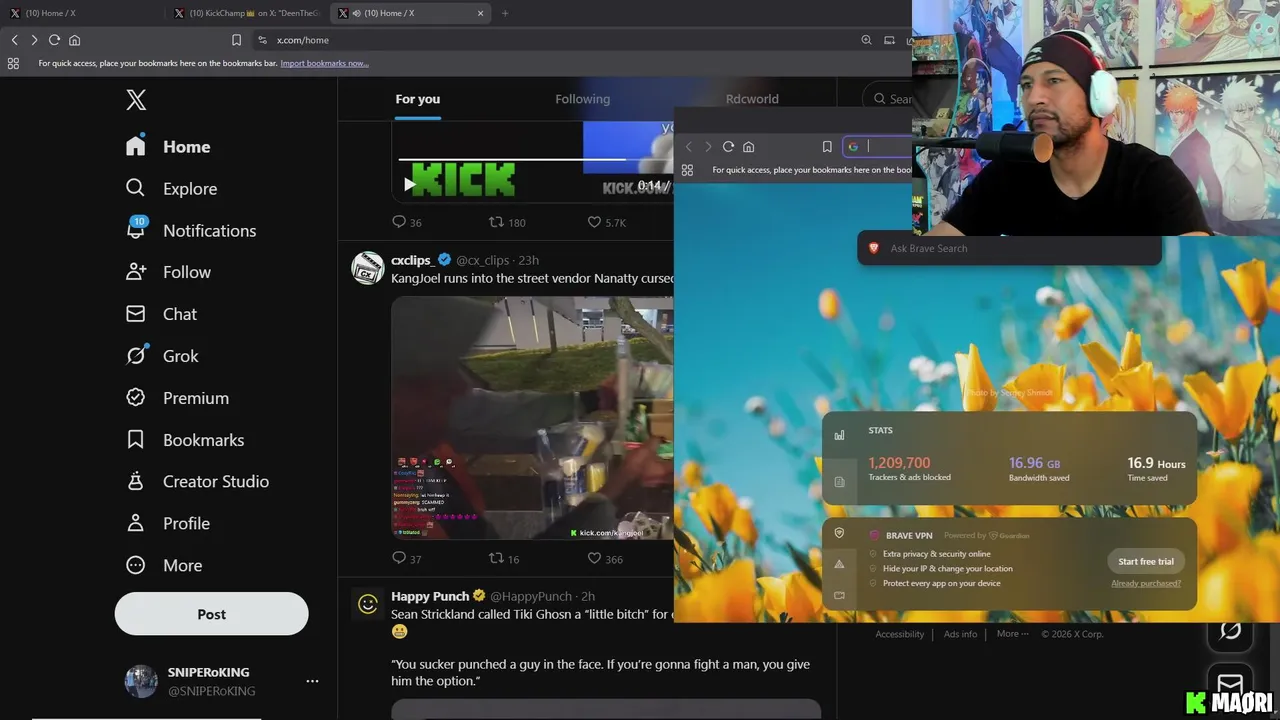Screen dimensions: 1280x720
Task: Open the Happy Punch avatar
Action: [368, 604]
